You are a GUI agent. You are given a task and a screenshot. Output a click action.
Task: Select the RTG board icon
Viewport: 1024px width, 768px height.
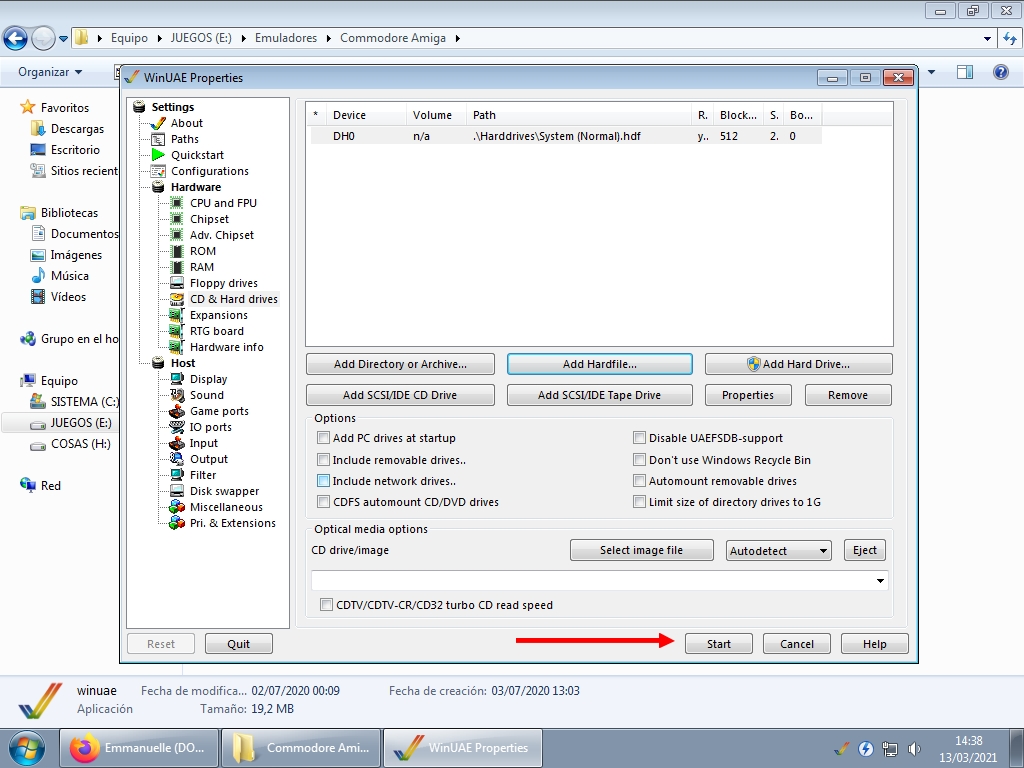point(177,330)
